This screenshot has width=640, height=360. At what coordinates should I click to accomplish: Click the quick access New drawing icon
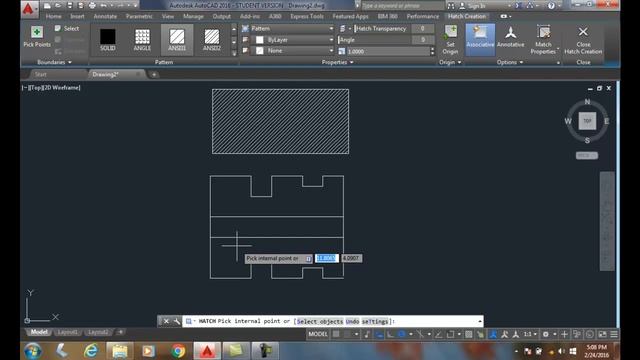[x=47, y=5]
